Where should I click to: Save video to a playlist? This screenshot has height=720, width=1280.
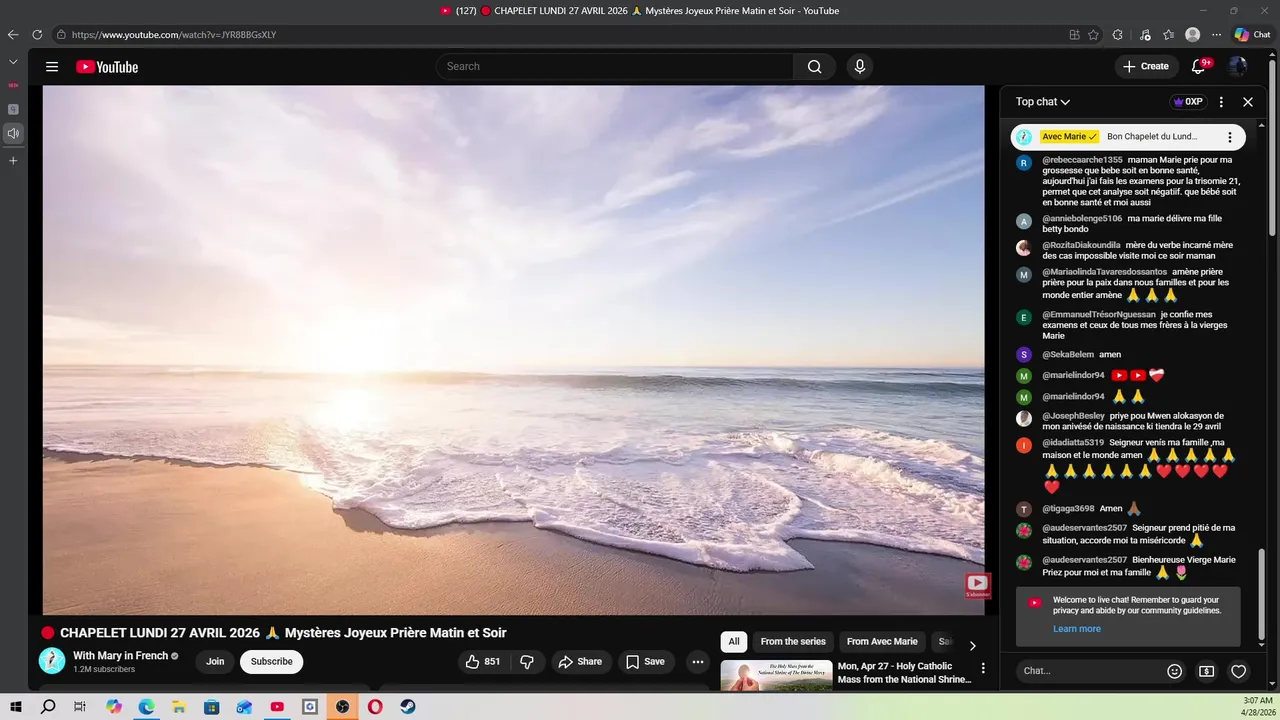click(x=645, y=662)
